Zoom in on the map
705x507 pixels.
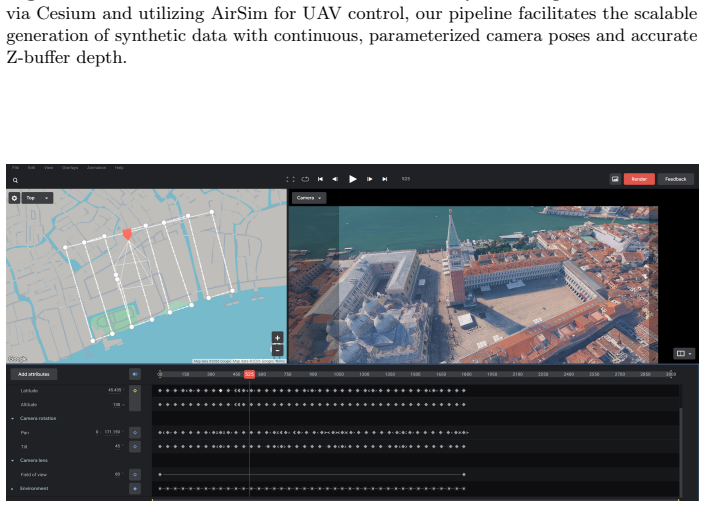277,338
